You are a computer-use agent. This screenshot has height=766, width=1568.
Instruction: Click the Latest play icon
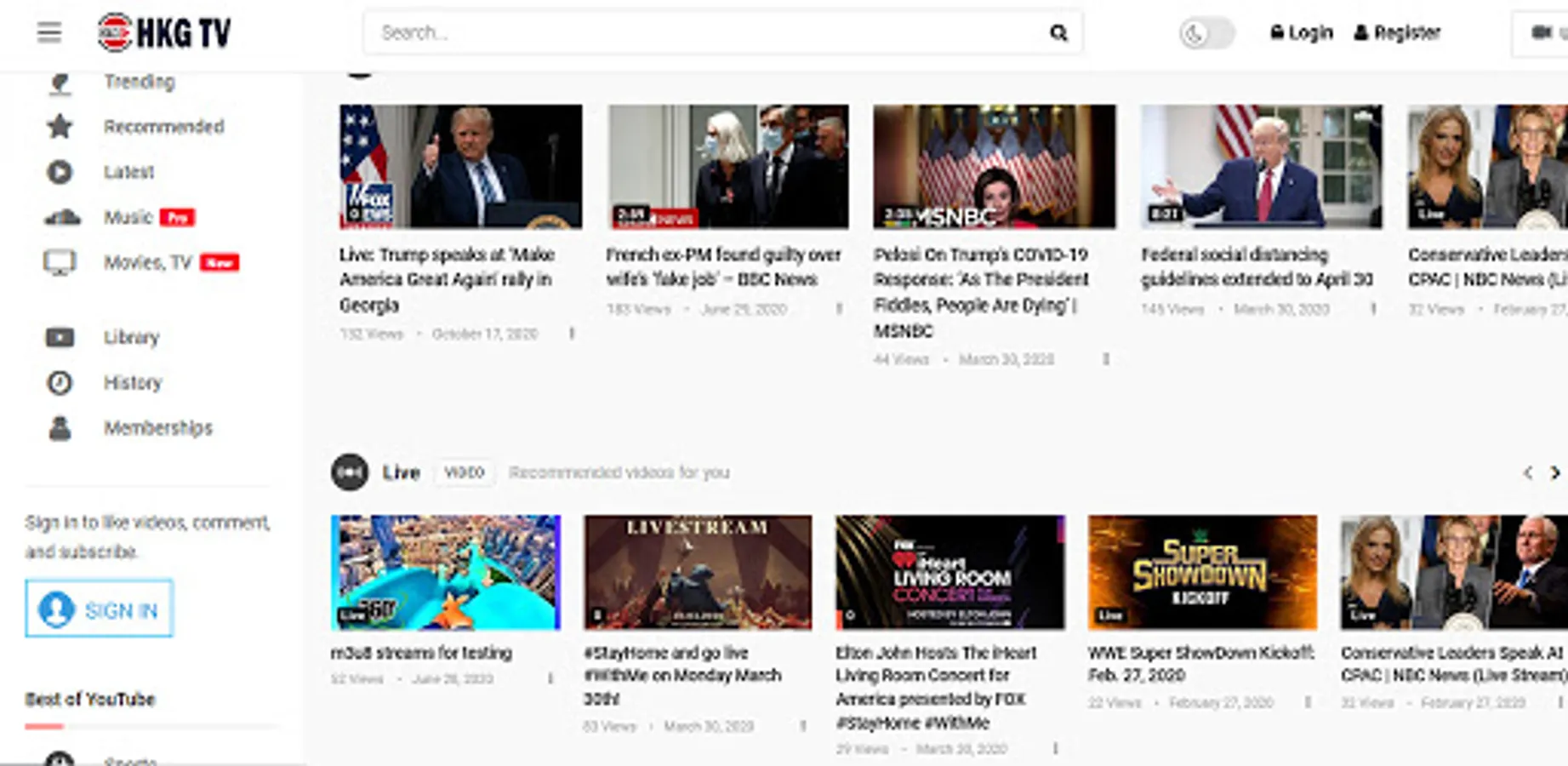point(60,172)
